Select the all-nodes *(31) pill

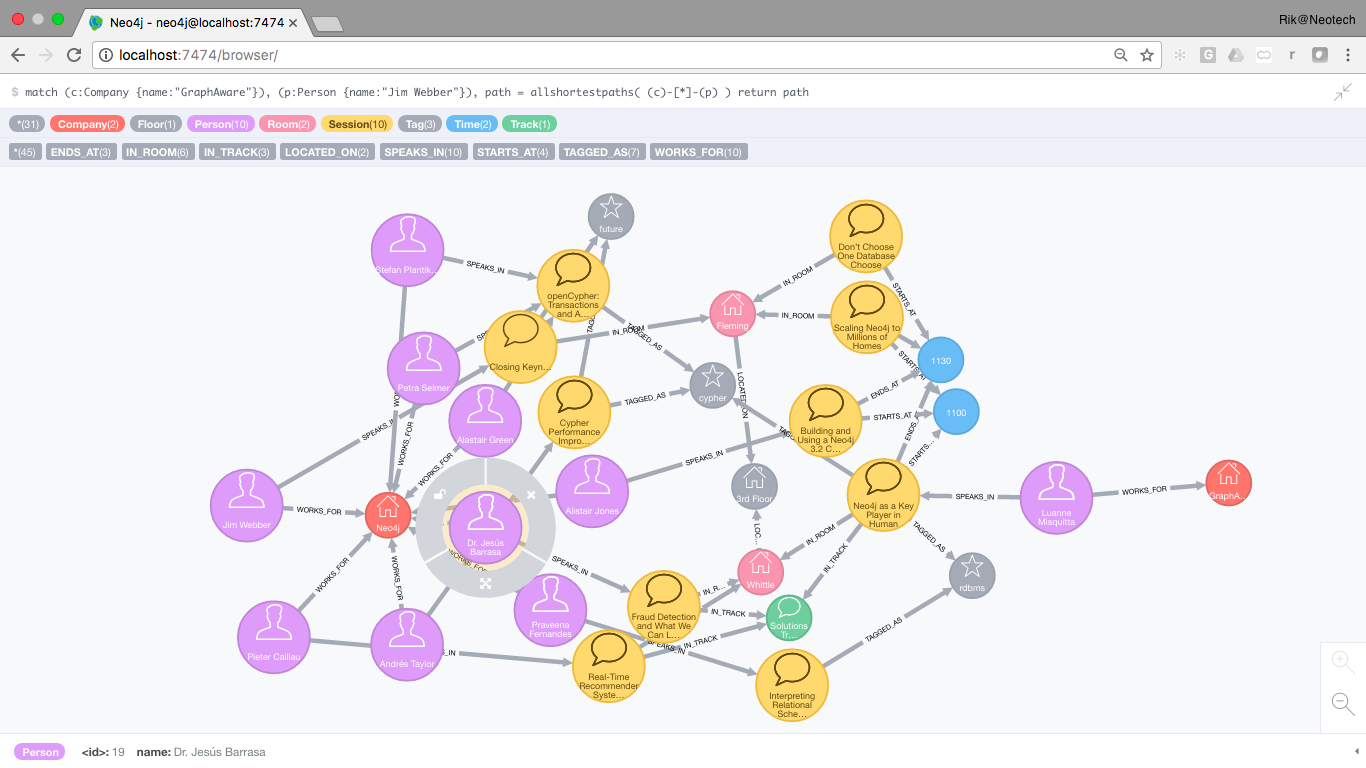coord(27,124)
